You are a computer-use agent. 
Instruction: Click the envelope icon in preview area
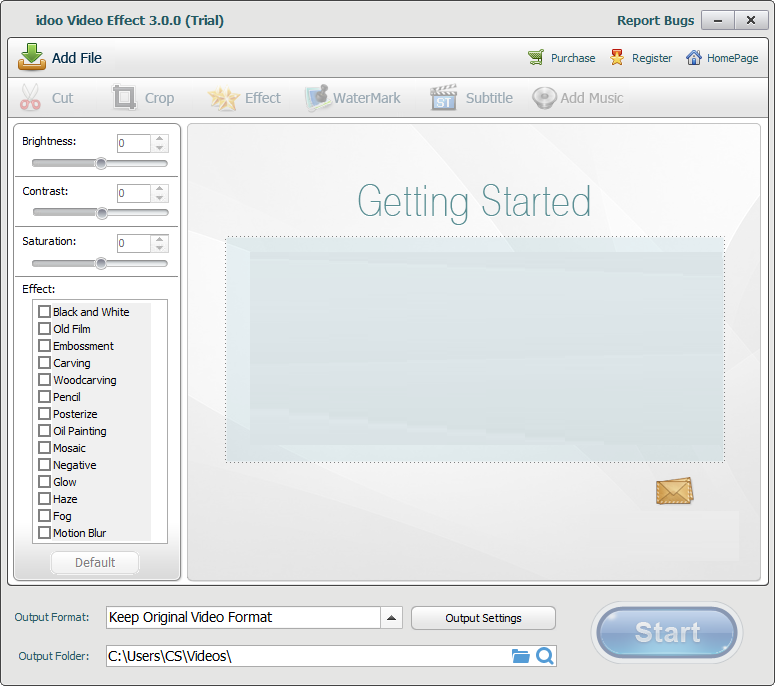pos(674,491)
